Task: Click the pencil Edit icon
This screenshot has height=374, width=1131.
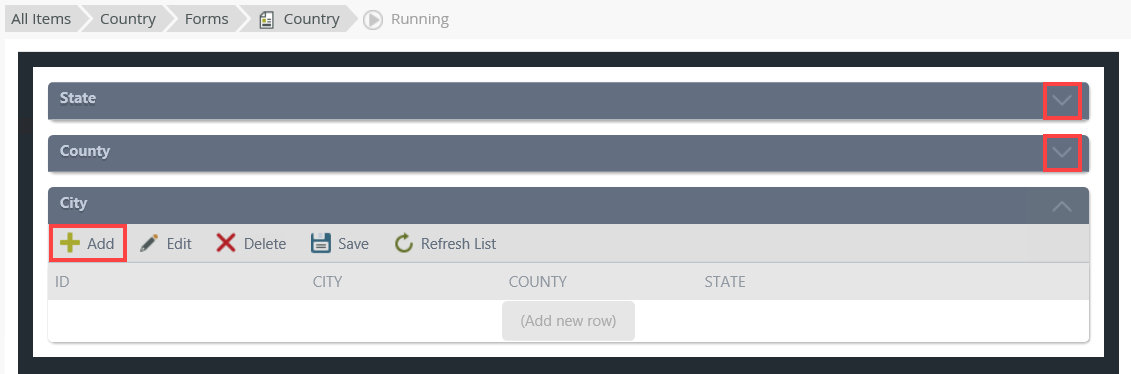Action: pos(149,244)
